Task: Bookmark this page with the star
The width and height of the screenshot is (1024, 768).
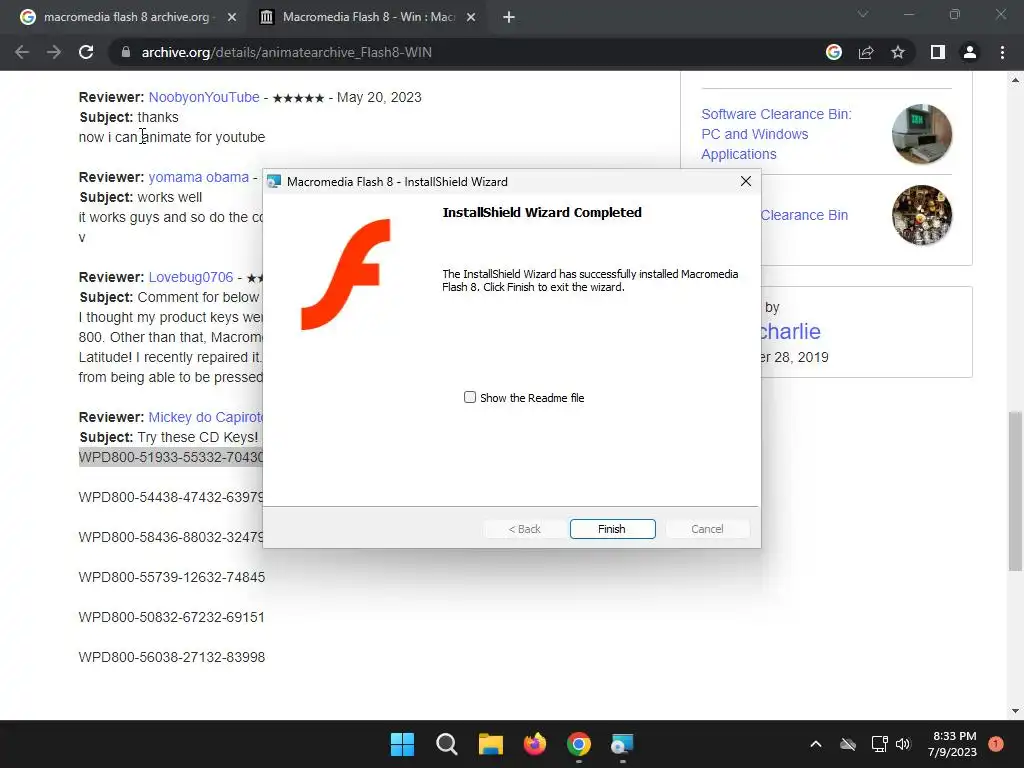Action: coord(898,52)
